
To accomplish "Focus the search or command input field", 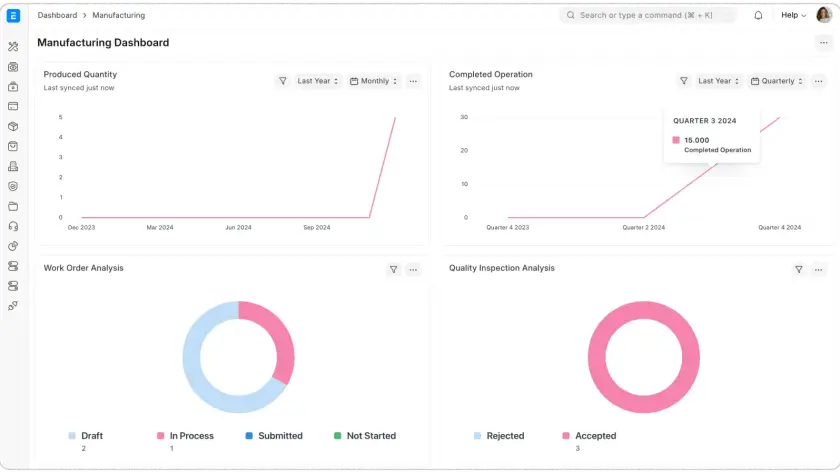I will point(650,16).
